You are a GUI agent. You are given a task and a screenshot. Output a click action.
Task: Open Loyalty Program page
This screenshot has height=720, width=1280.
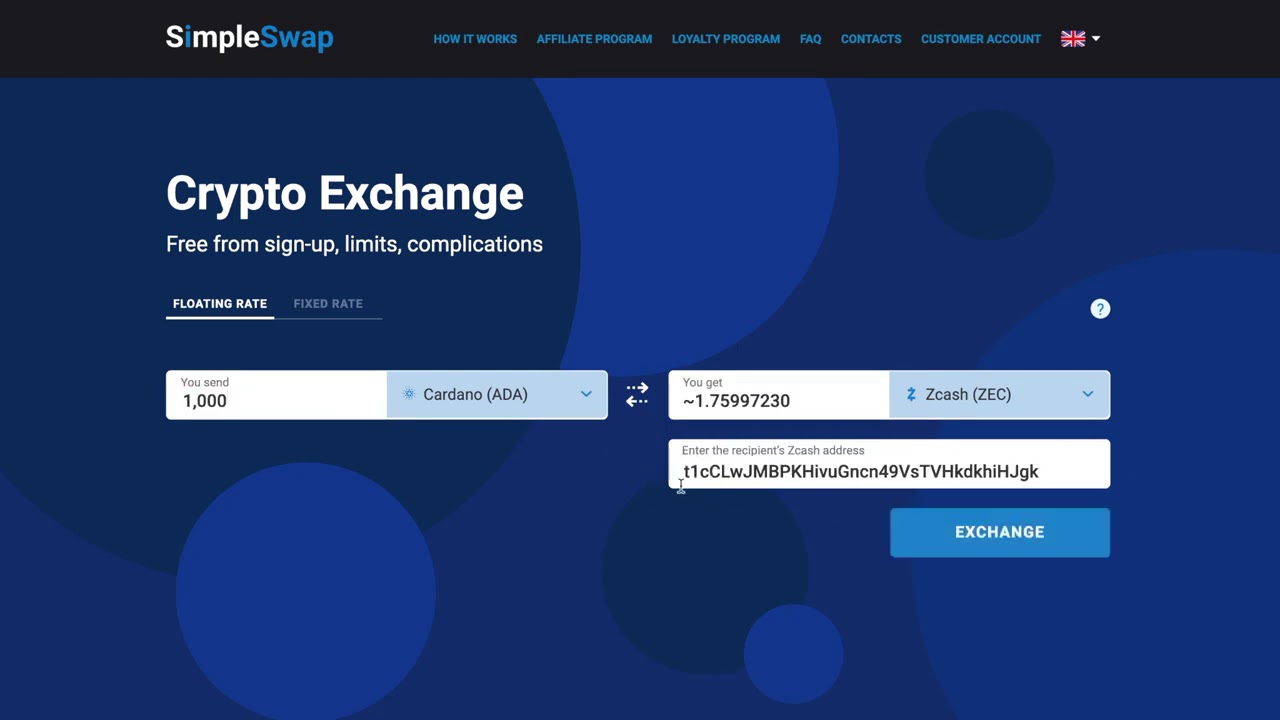726,39
